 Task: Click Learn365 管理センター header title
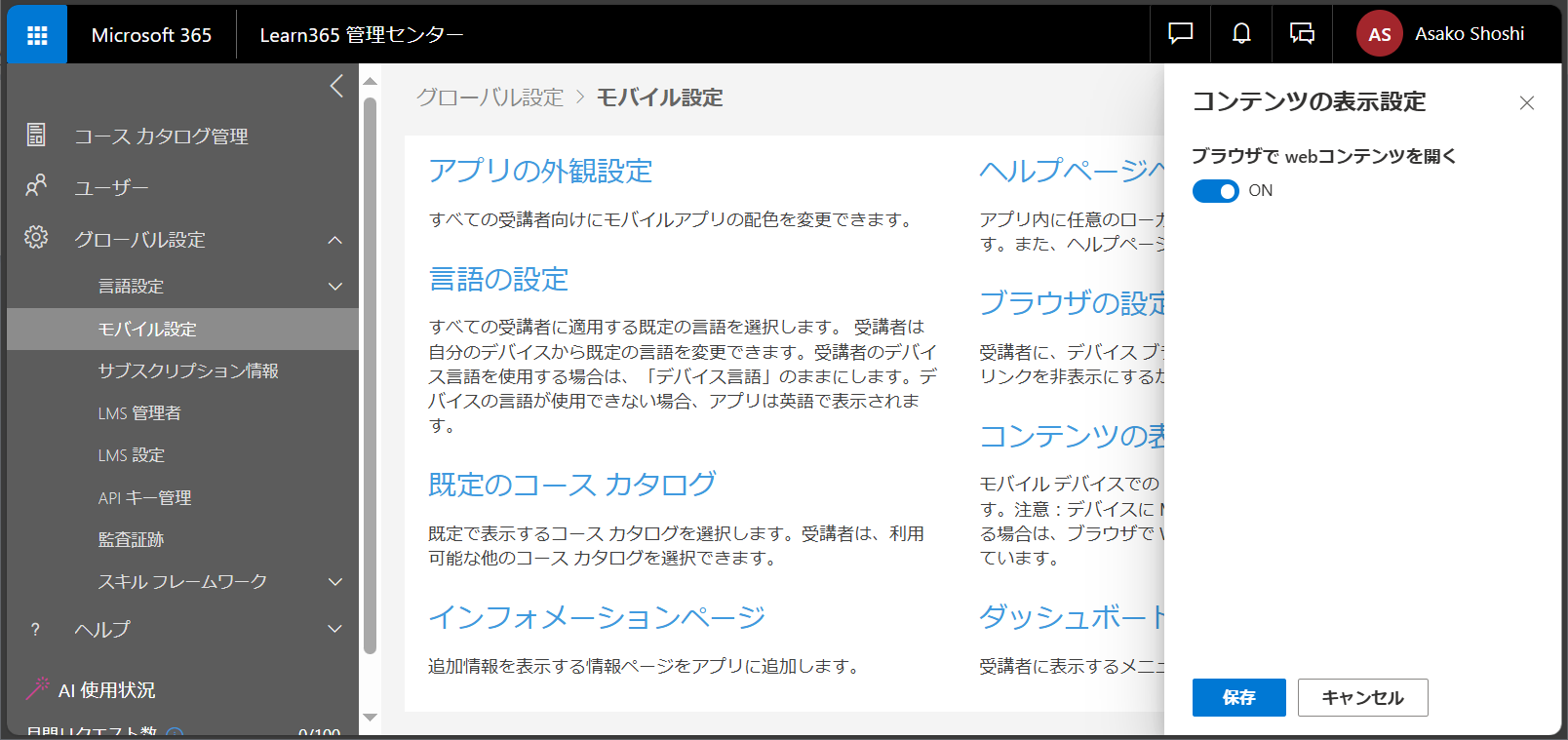[x=361, y=35]
